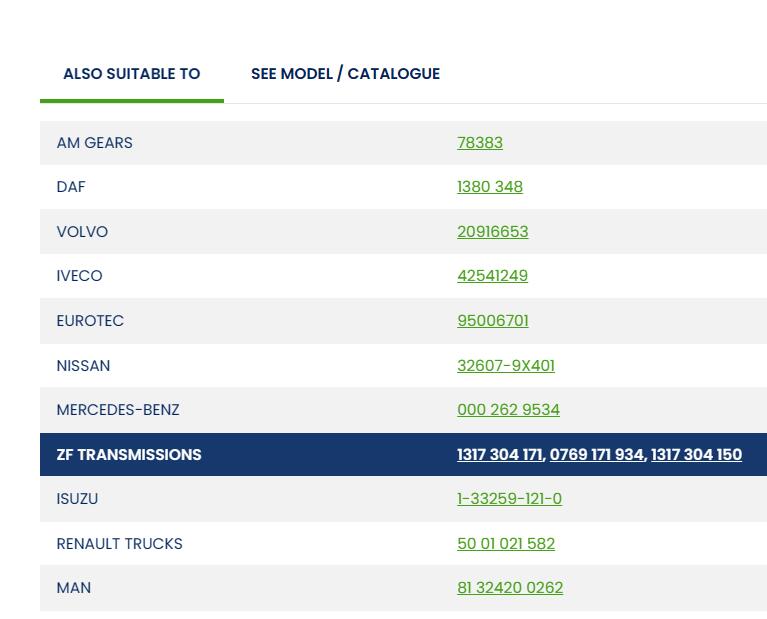Open Eurotec reference 95006701
The width and height of the screenshot is (767, 619).
pos(493,321)
